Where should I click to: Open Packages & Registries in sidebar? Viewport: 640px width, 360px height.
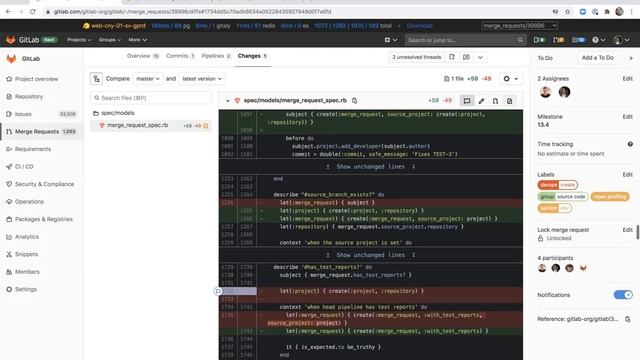pos(44,219)
